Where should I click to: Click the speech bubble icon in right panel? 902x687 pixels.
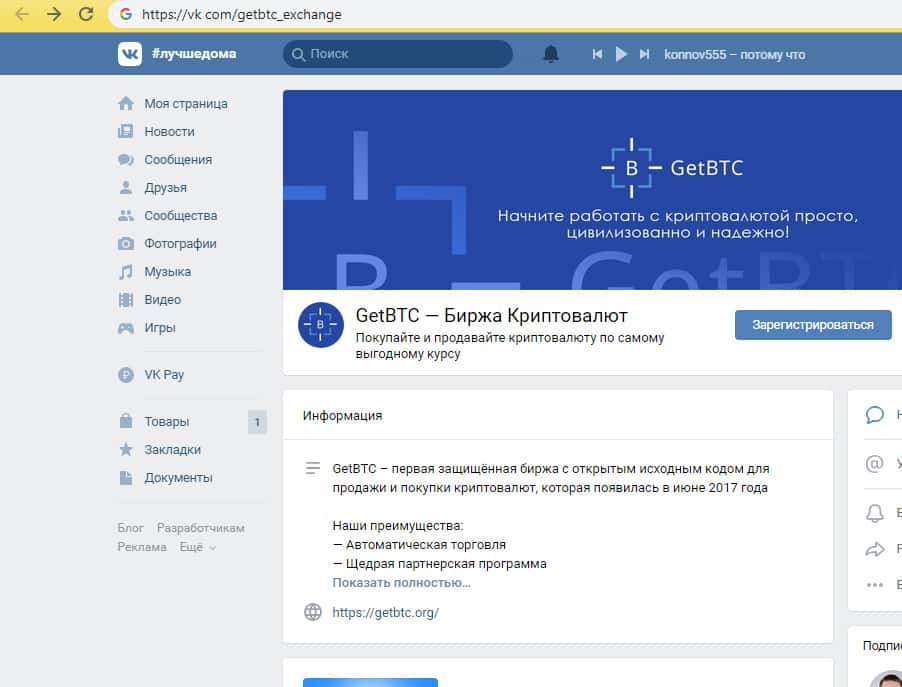point(874,415)
